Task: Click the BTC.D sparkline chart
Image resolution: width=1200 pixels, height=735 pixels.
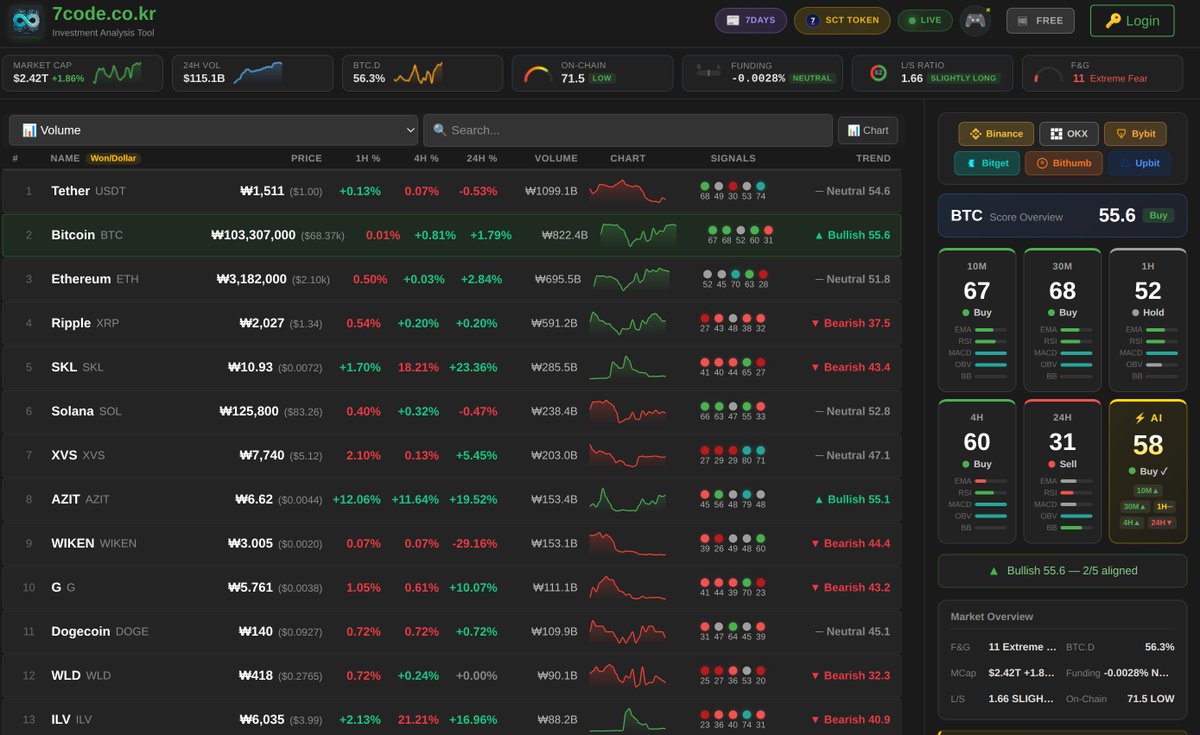Action: tap(418, 73)
